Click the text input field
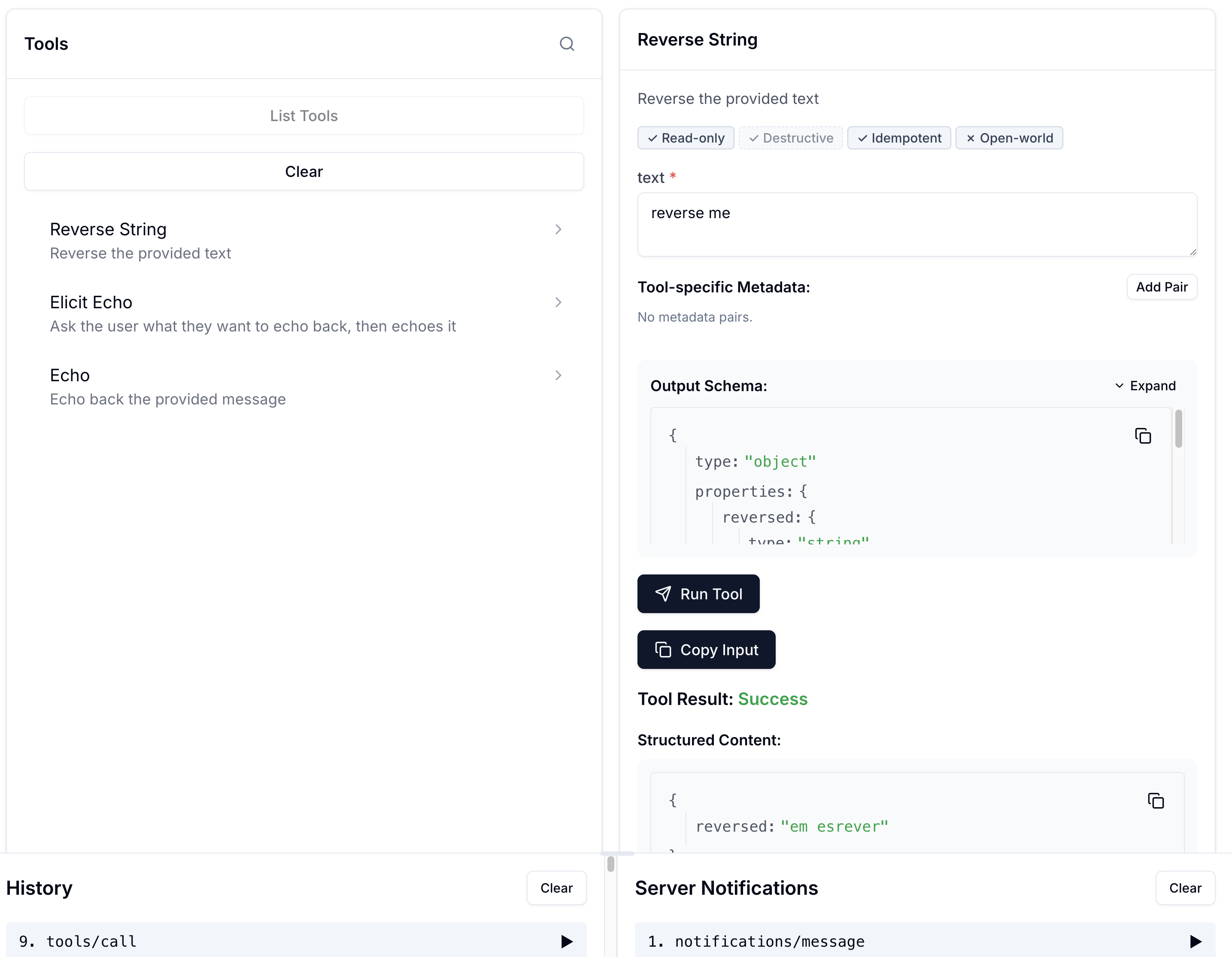The width and height of the screenshot is (1232, 957). pos(916,225)
